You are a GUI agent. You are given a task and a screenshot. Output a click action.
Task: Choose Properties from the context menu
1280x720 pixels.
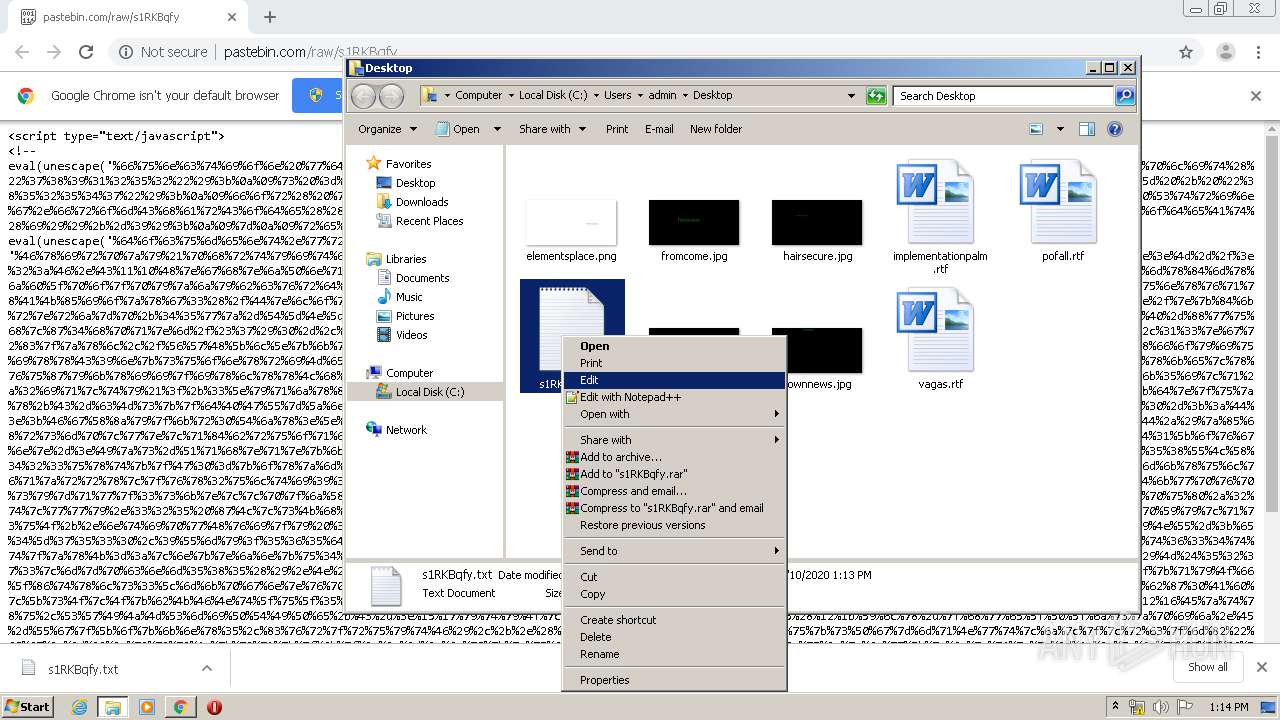pyautogui.click(x=674, y=680)
